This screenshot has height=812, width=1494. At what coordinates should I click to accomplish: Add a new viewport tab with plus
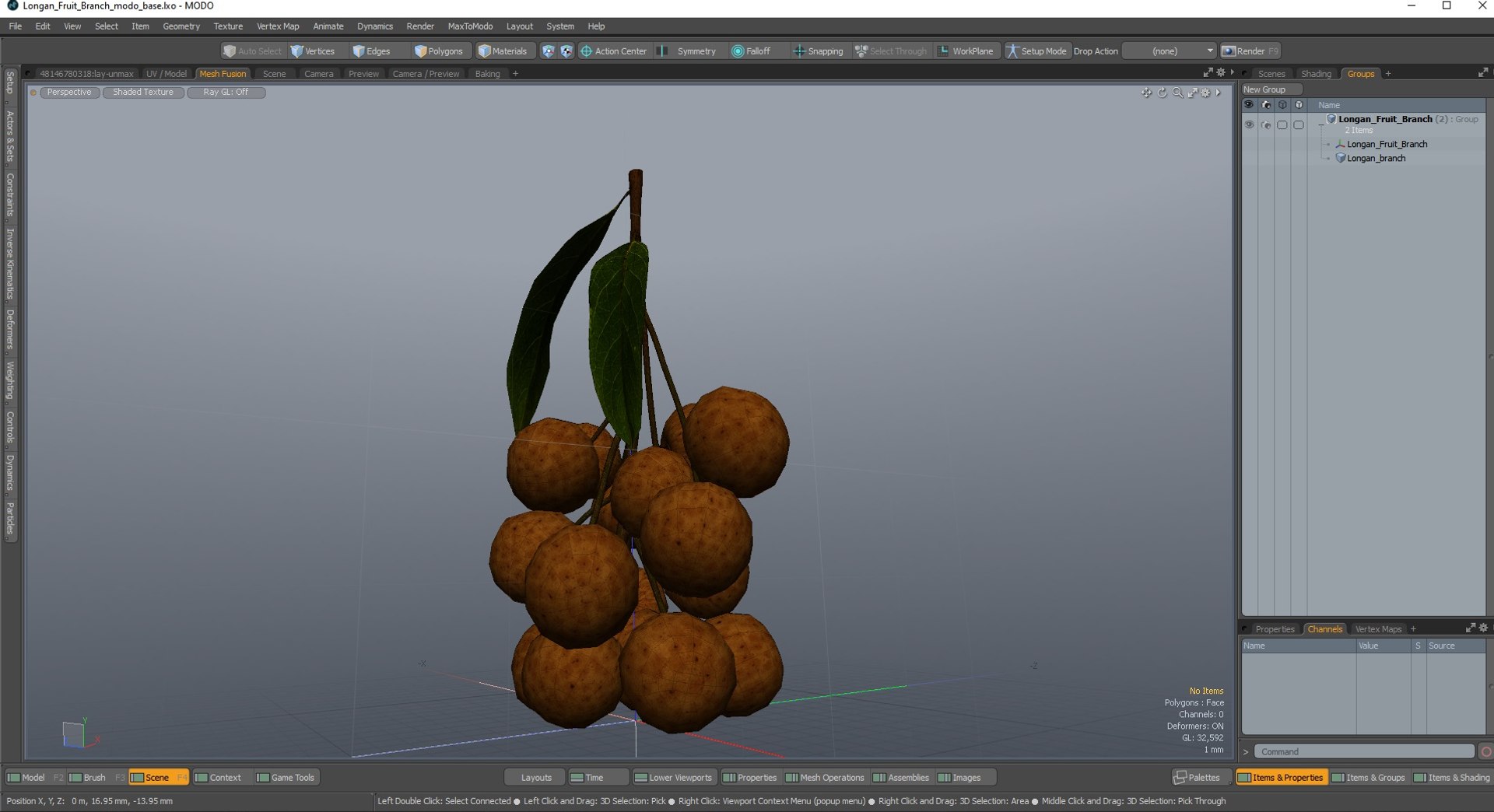[515, 74]
